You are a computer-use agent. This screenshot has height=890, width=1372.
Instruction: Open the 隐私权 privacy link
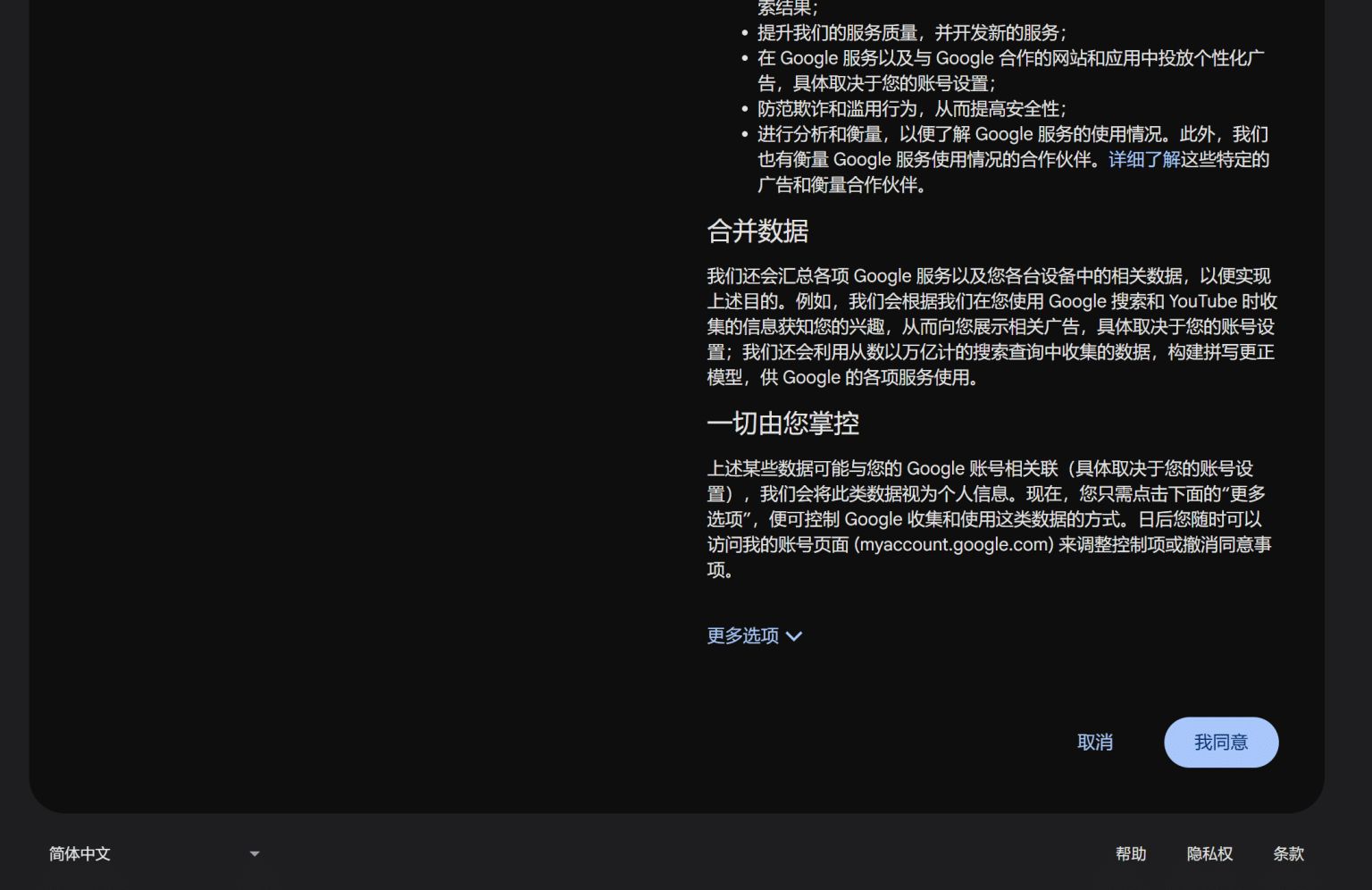tap(1209, 853)
